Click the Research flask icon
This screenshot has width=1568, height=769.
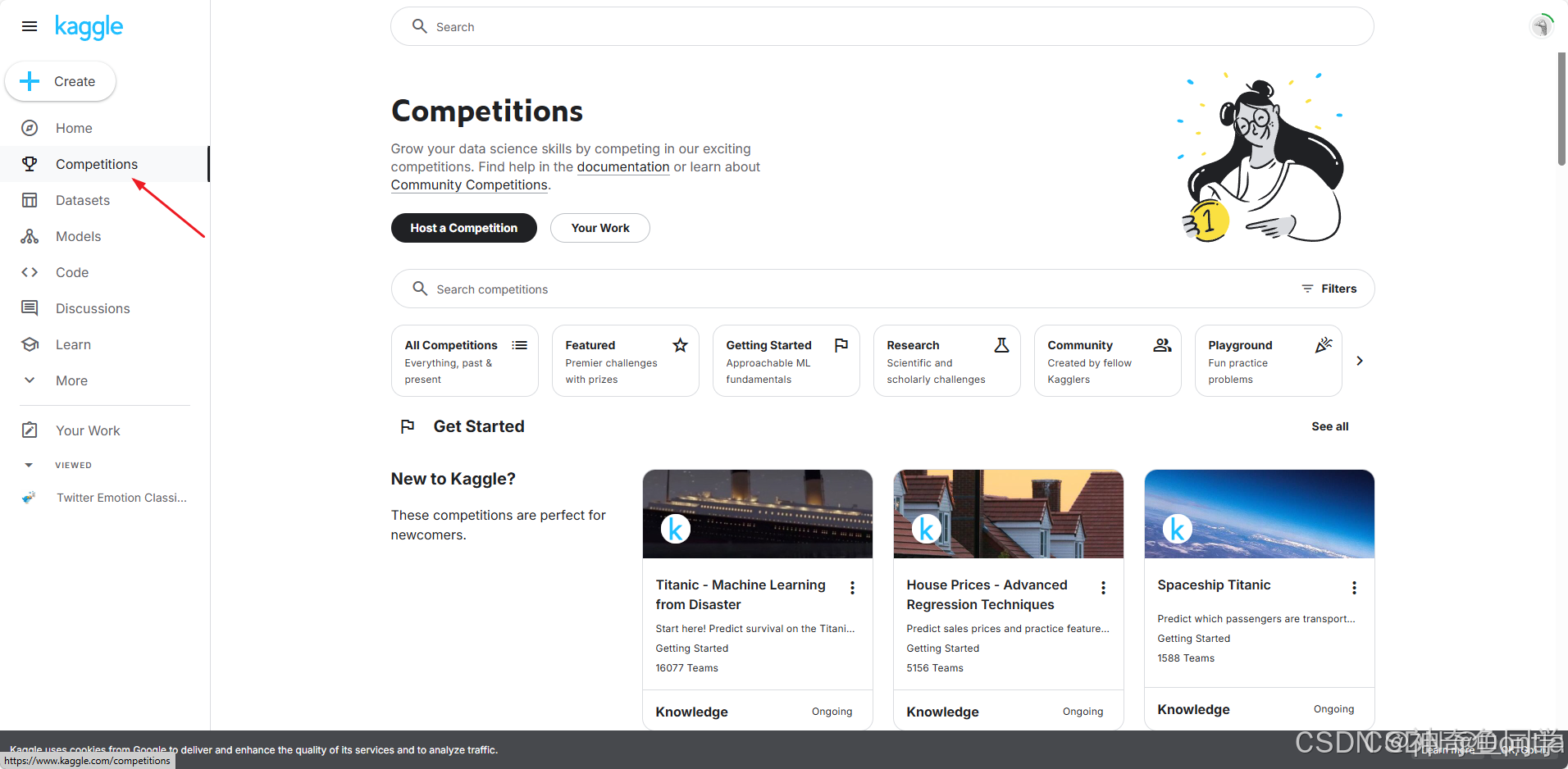pyautogui.click(x=1002, y=345)
